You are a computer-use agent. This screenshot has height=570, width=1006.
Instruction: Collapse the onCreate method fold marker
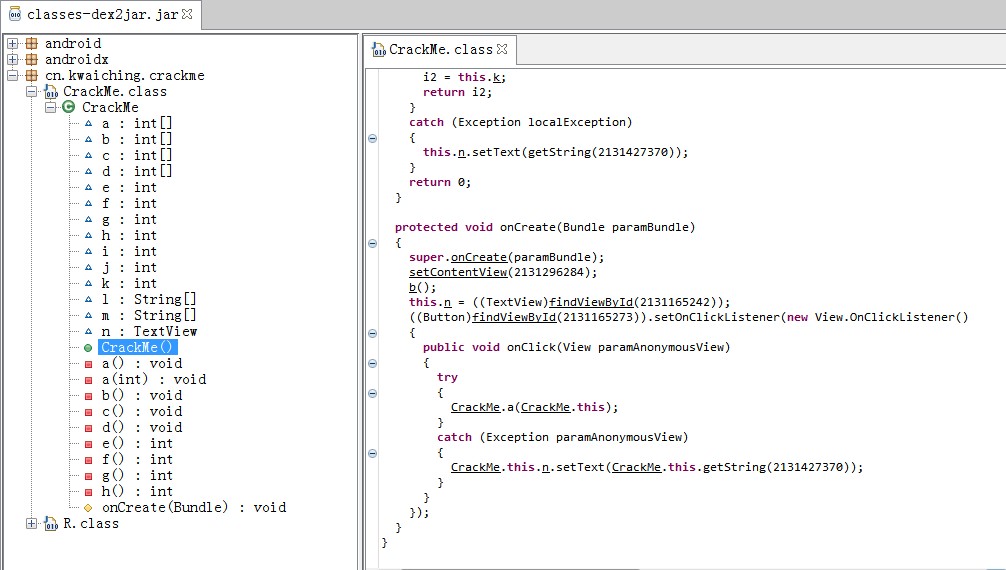(x=372, y=243)
